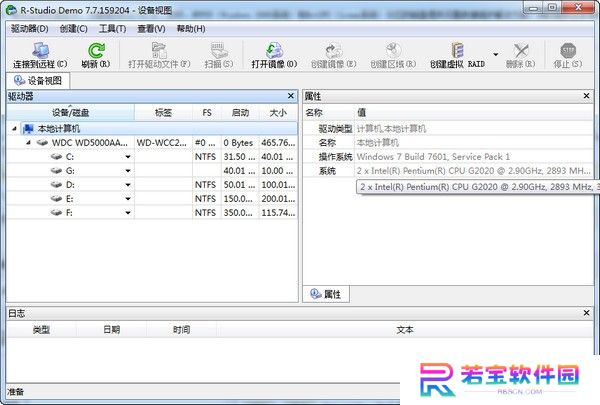This screenshot has width=600, height=405.
Task: Switch to the 设备视图 Device View tab
Action: (x=38, y=81)
